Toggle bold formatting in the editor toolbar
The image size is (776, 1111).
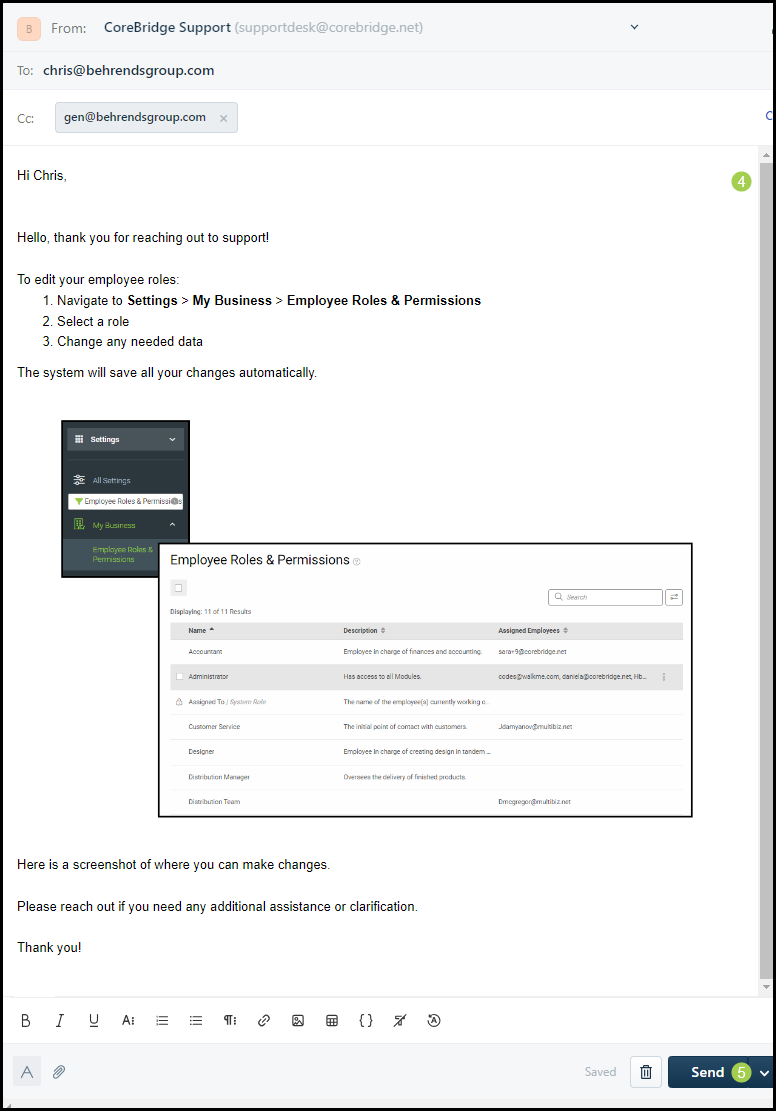coord(26,1020)
